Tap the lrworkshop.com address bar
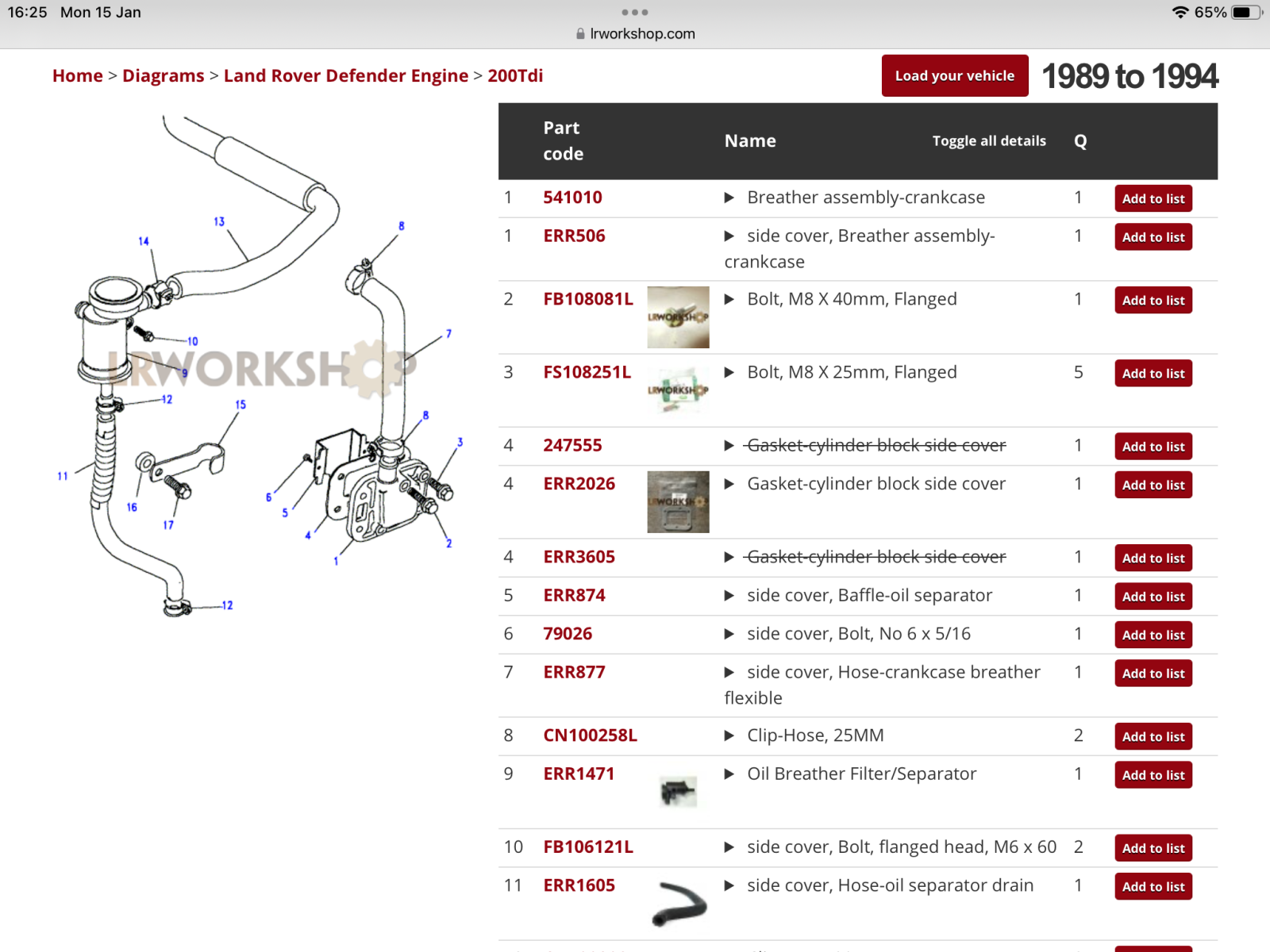Image resolution: width=1270 pixels, height=952 pixels. pos(635,34)
